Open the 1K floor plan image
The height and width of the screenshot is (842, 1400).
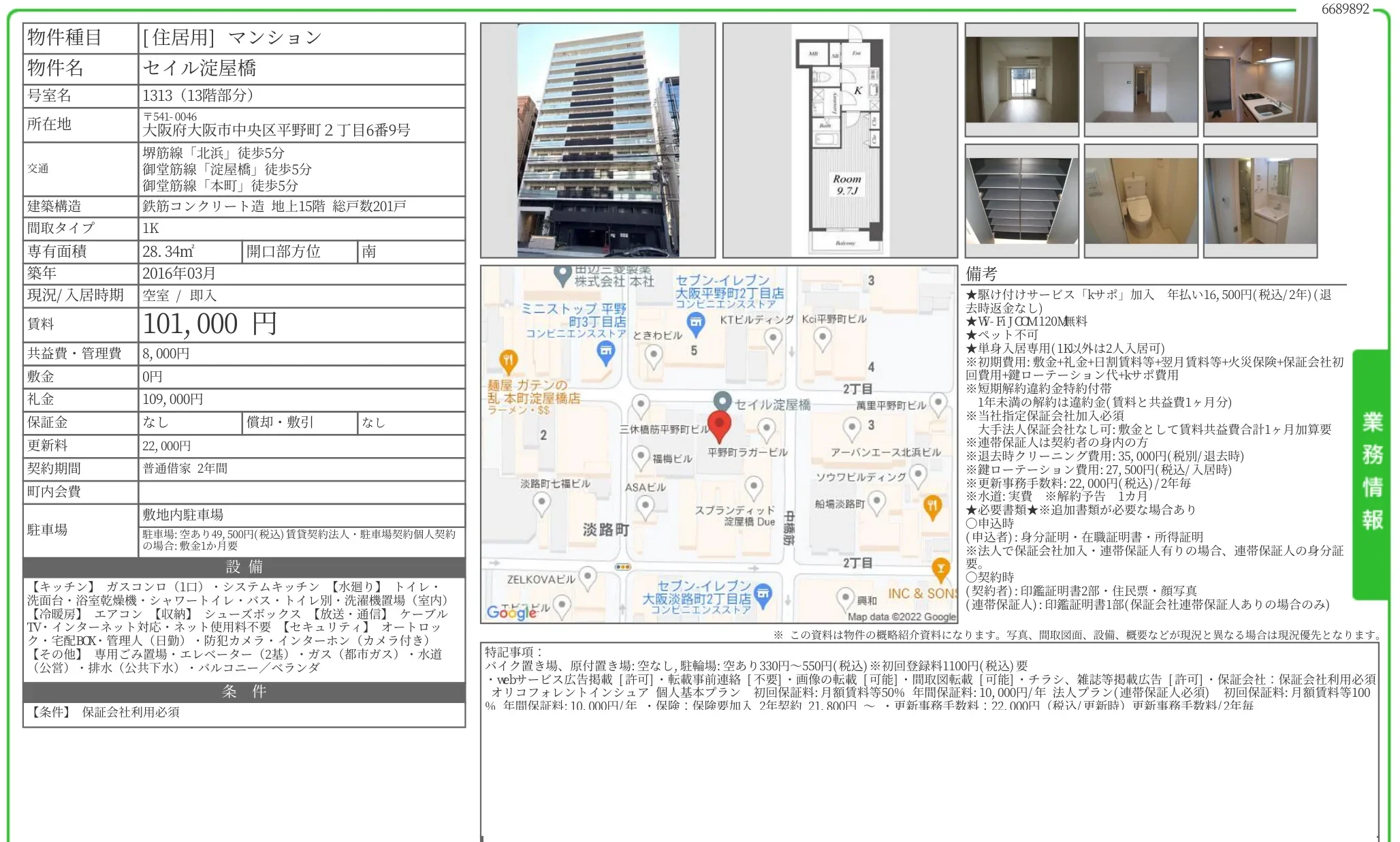pyautogui.click(x=840, y=140)
